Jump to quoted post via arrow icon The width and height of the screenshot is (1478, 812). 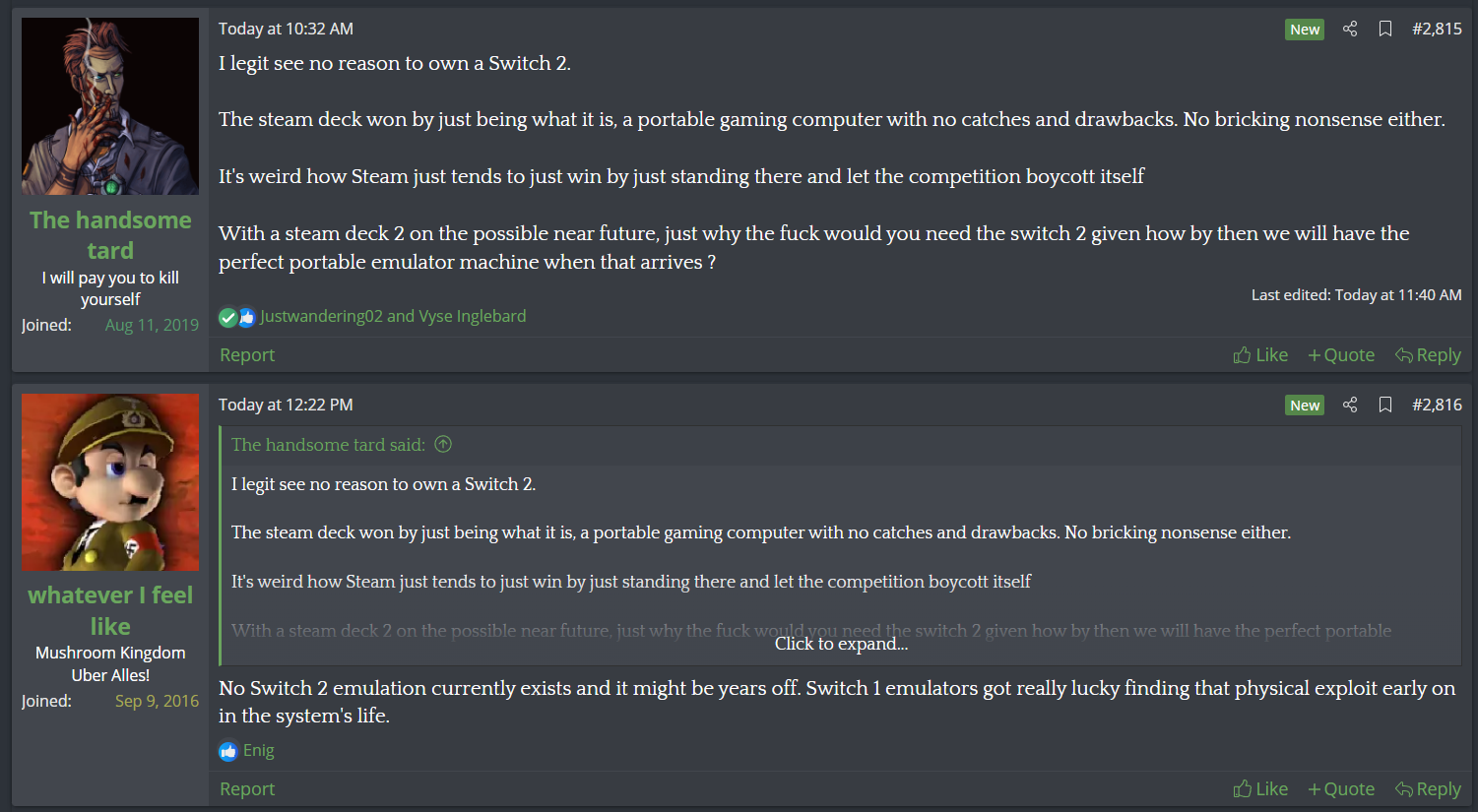click(x=443, y=445)
